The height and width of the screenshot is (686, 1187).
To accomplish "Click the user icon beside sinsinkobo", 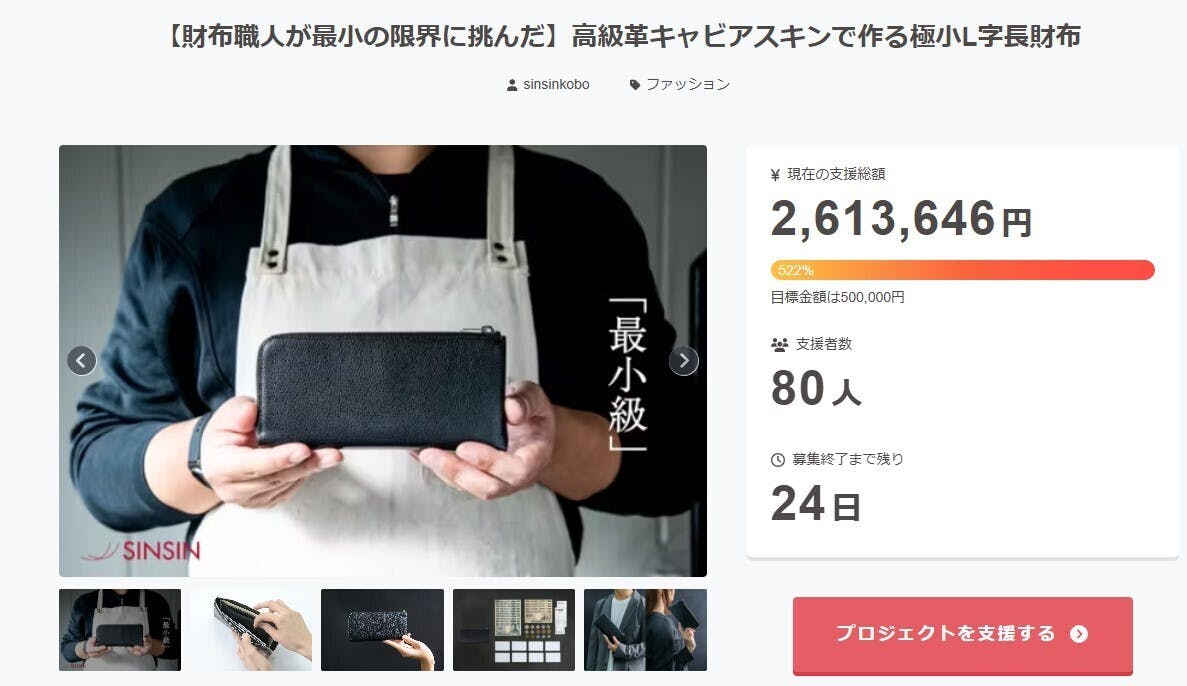I will tap(512, 85).
